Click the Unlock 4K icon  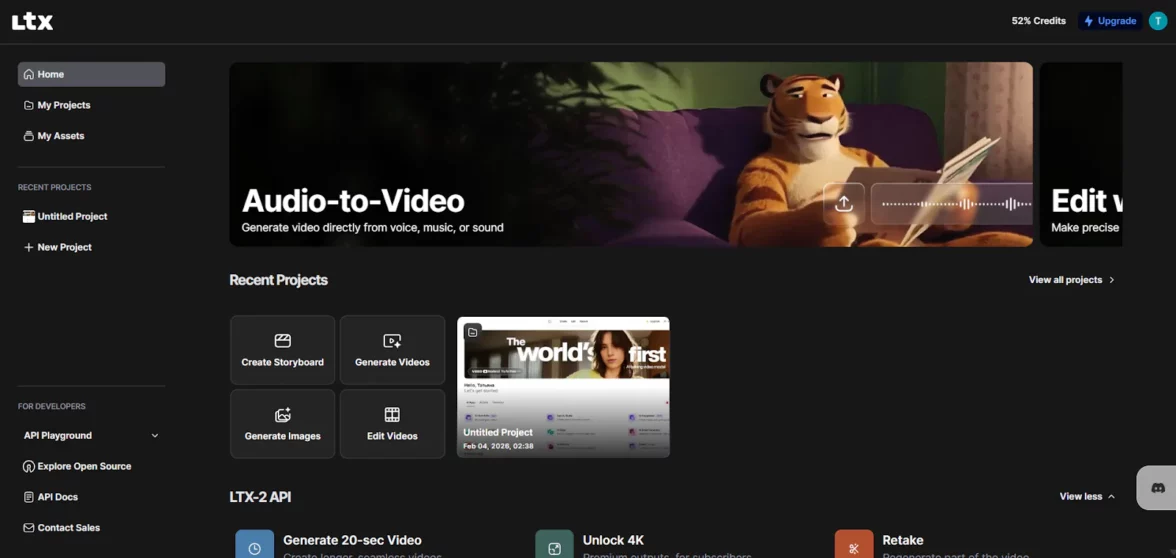(554, 547)
